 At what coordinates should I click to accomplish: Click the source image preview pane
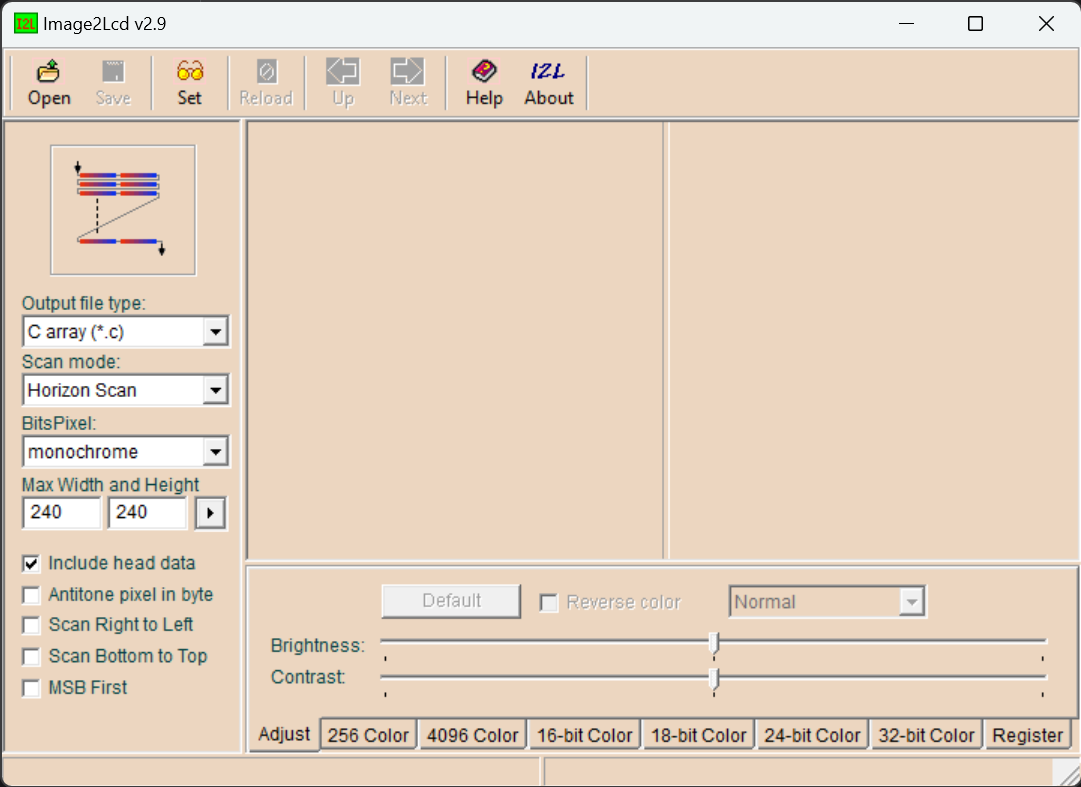(x=455, y=341)
